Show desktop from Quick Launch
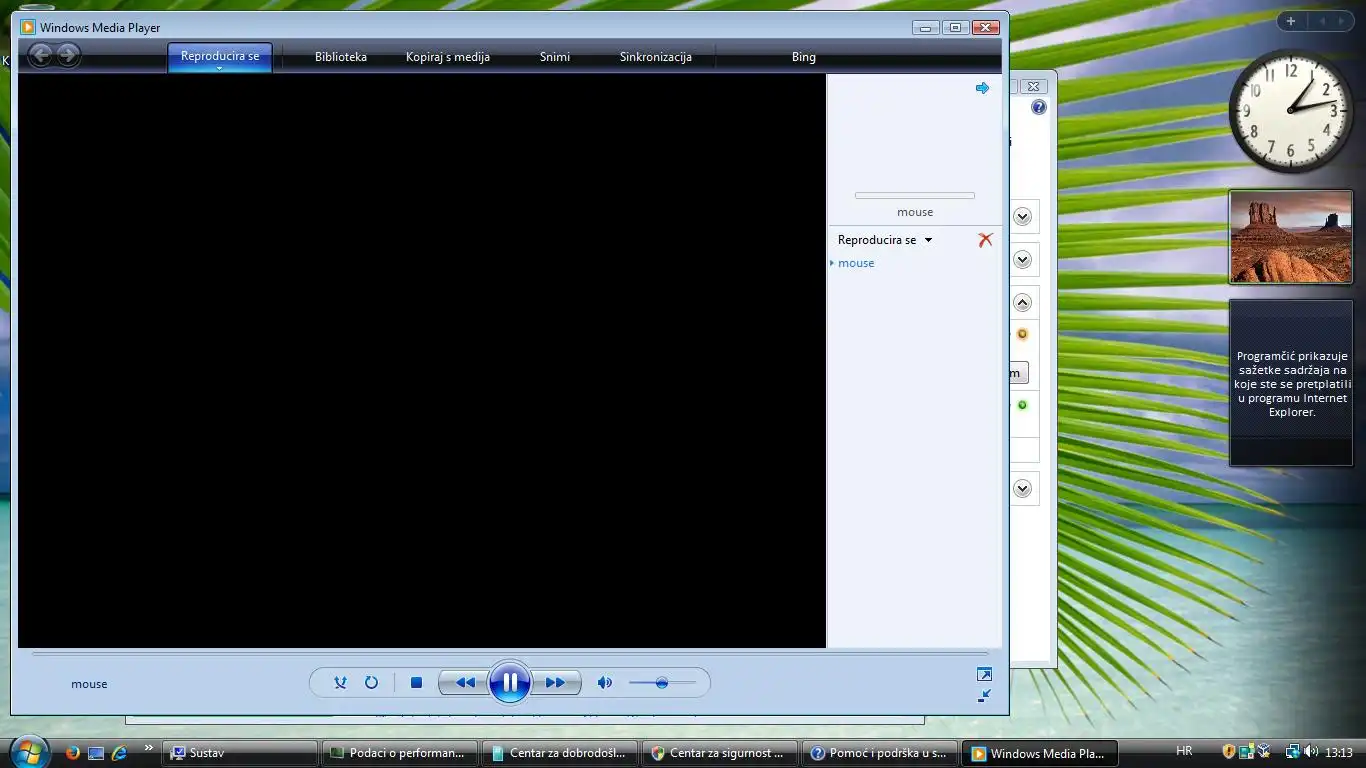 pyautogui.click(x=96, y=753)
